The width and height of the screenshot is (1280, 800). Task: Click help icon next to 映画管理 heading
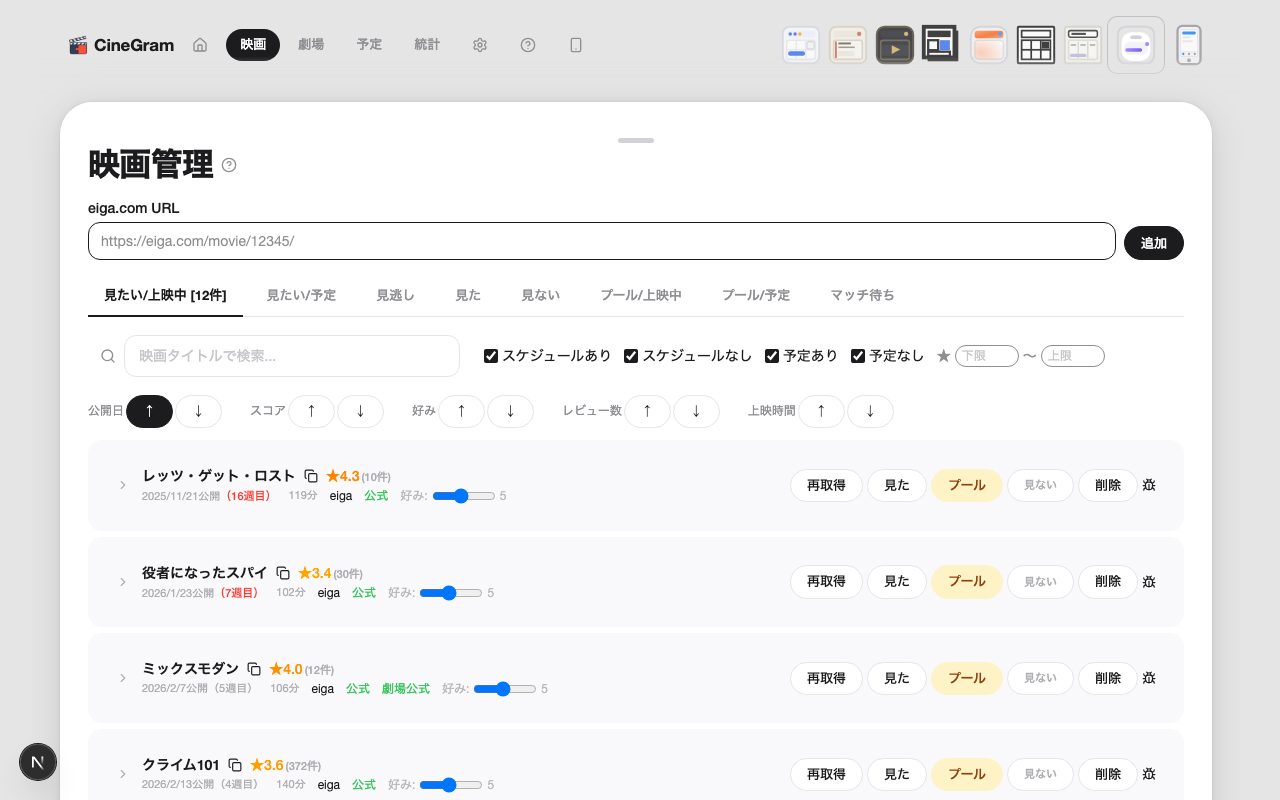[x=229, y=165]
